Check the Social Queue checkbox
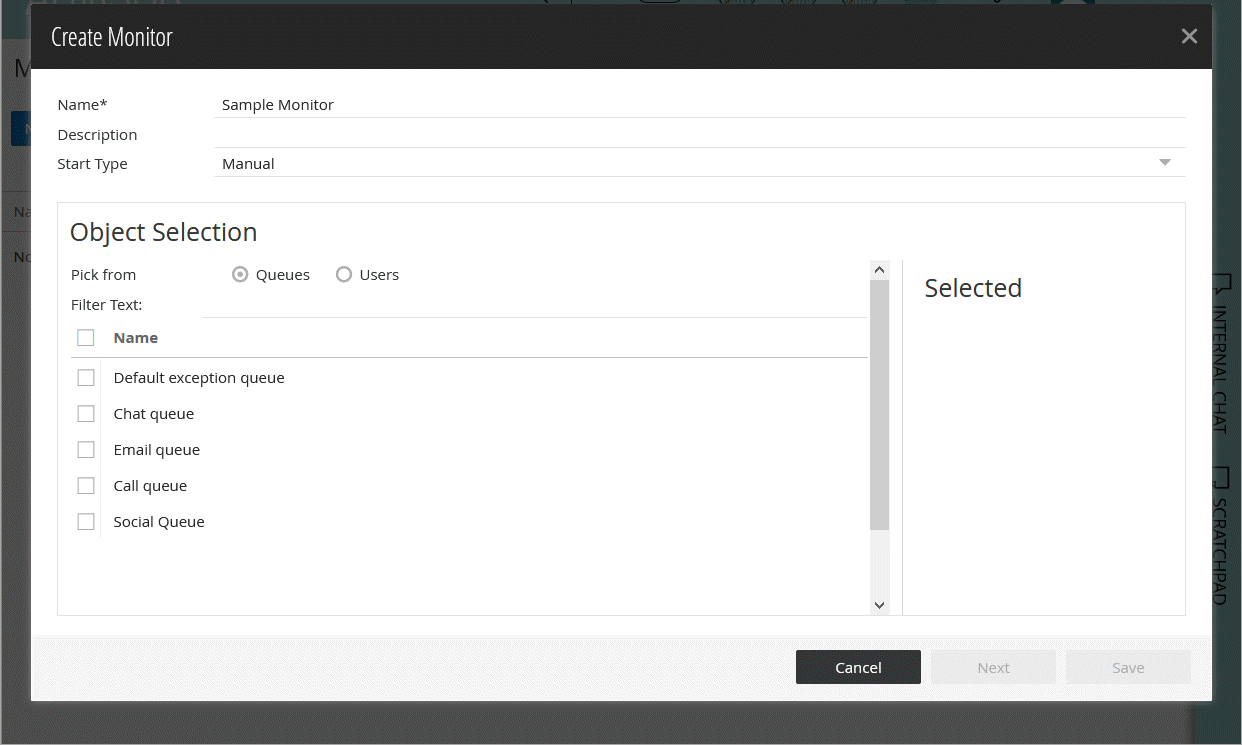This screenshot has height=745, width=1242. 86,522
